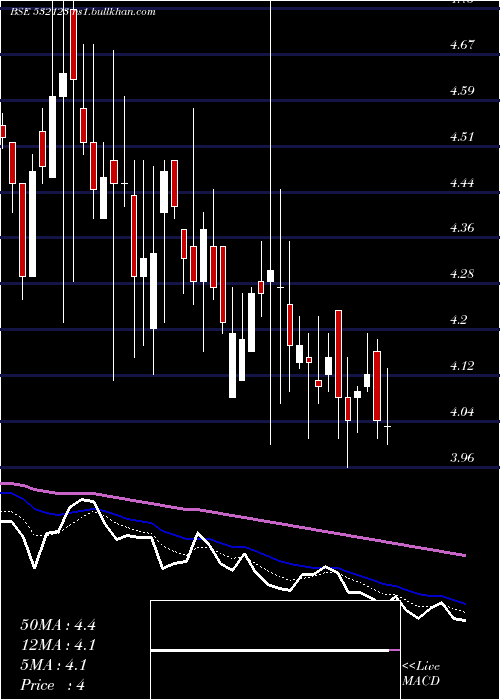Viewport: 500px width, 700px height.
Task: Click the '12MA : 4.1' legend entry
Action: (x=58, y=645)
